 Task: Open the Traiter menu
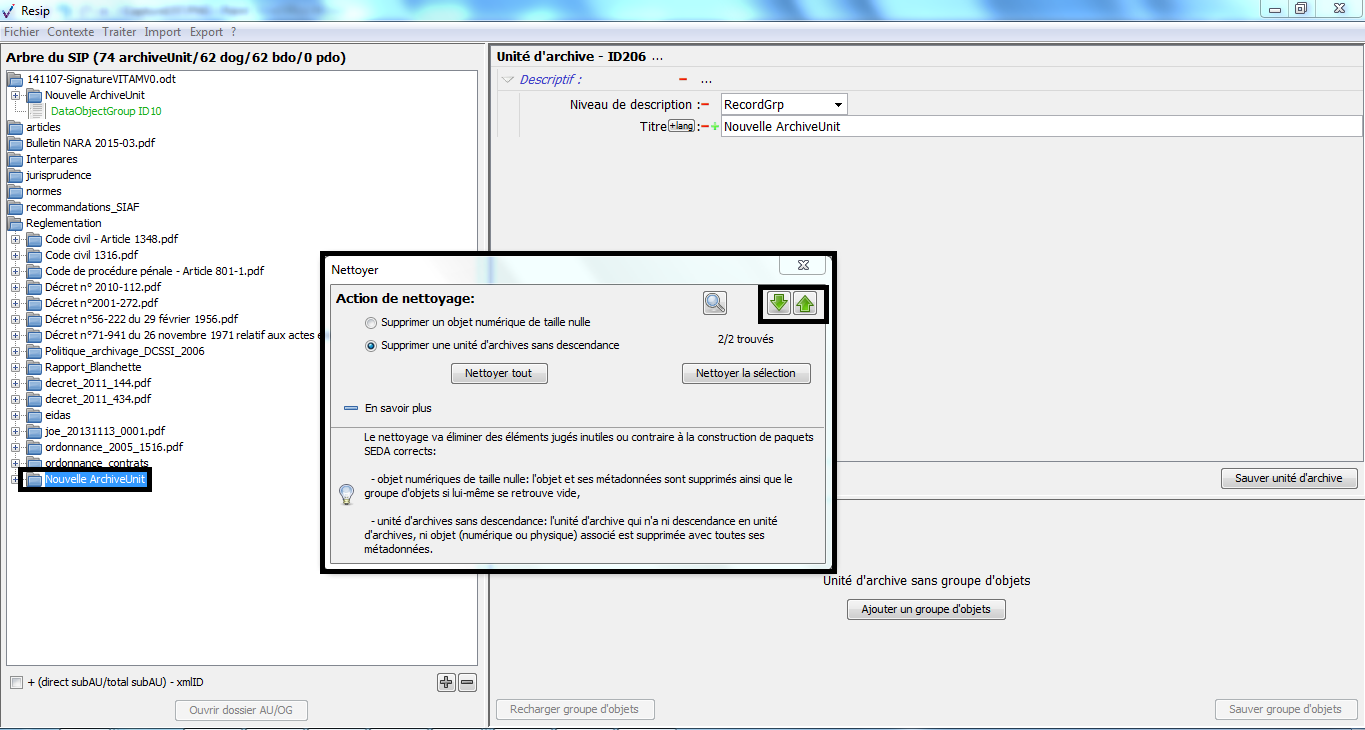click(119, 32)
